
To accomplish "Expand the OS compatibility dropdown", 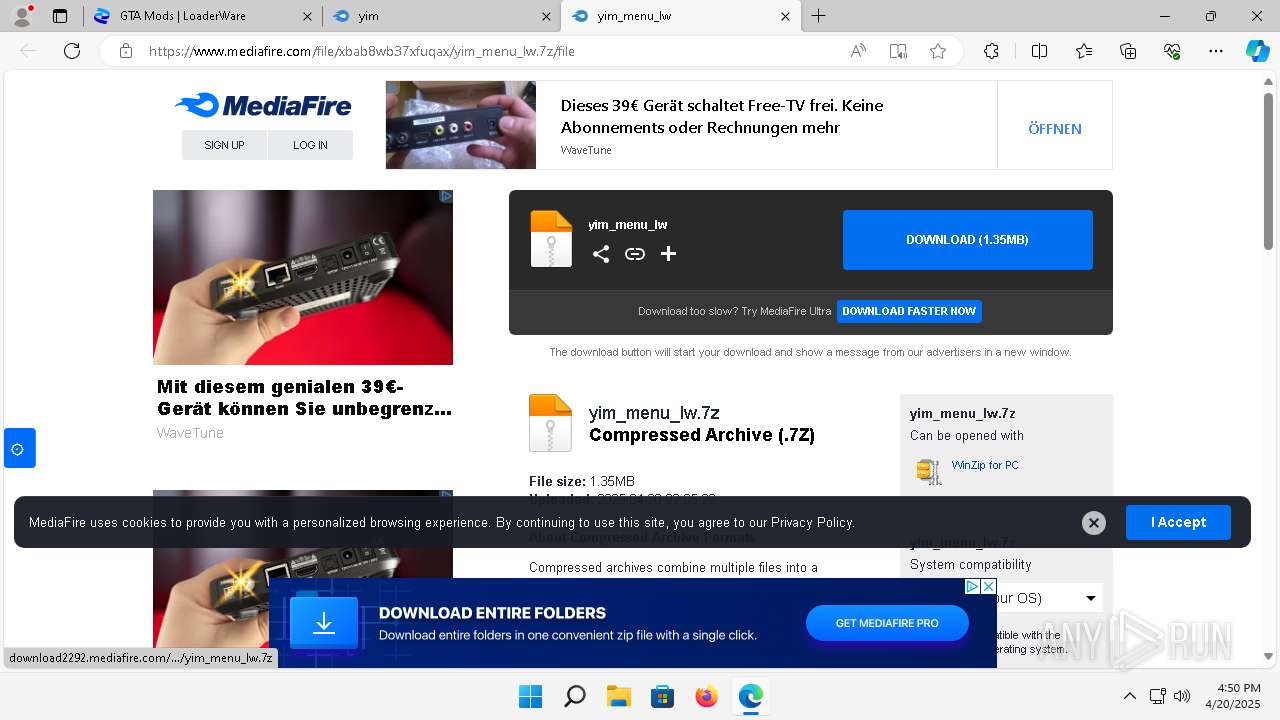I will coord(1091,598).
